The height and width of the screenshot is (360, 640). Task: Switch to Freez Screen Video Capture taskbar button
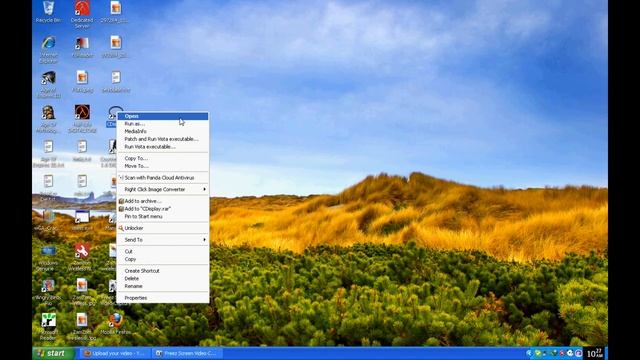point(187,353)
